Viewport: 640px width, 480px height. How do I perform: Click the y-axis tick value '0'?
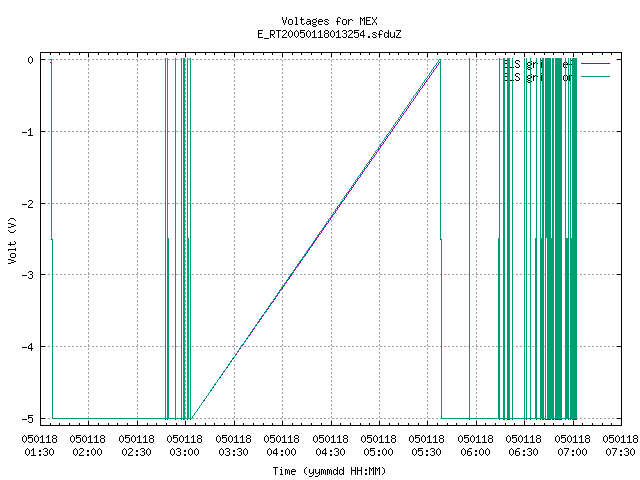coord(30,60)
